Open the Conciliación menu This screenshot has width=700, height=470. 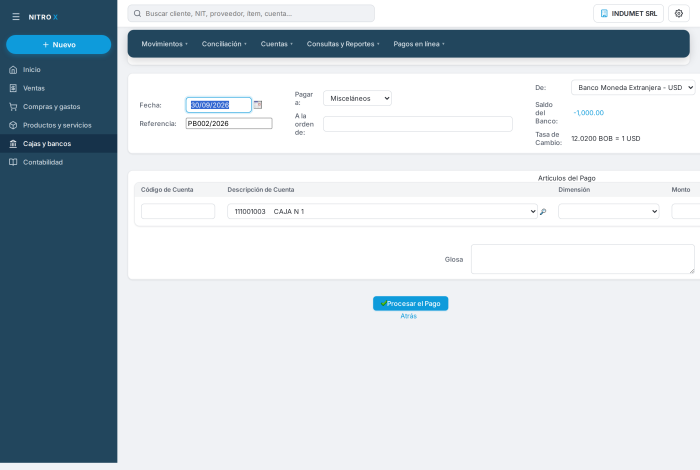tap(224, 44)
